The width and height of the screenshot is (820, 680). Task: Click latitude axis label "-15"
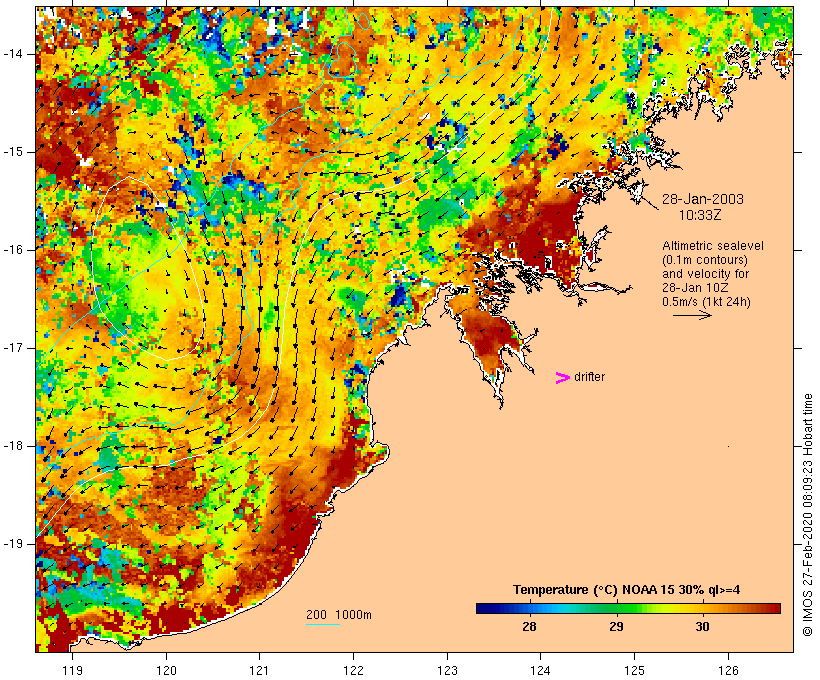tap(12, 152)
